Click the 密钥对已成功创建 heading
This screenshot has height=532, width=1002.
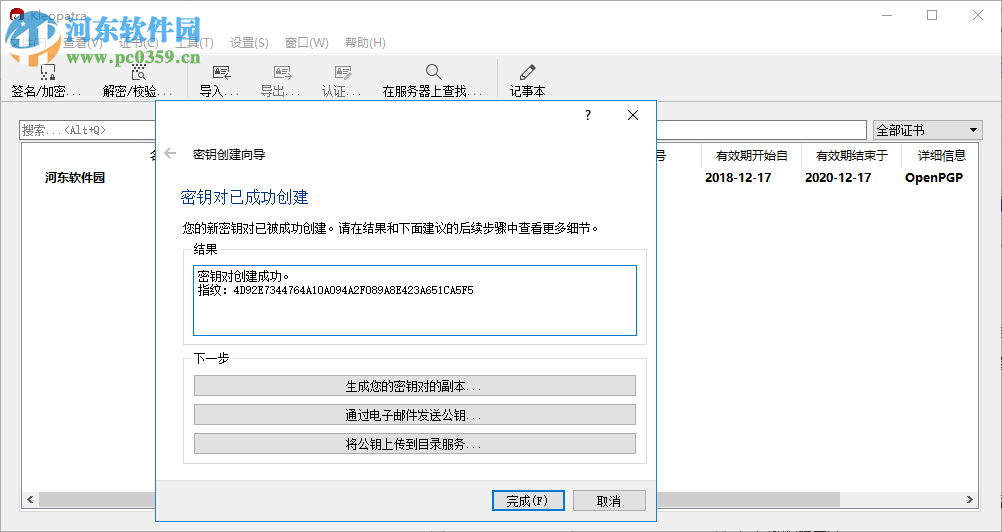click(245, 197)
